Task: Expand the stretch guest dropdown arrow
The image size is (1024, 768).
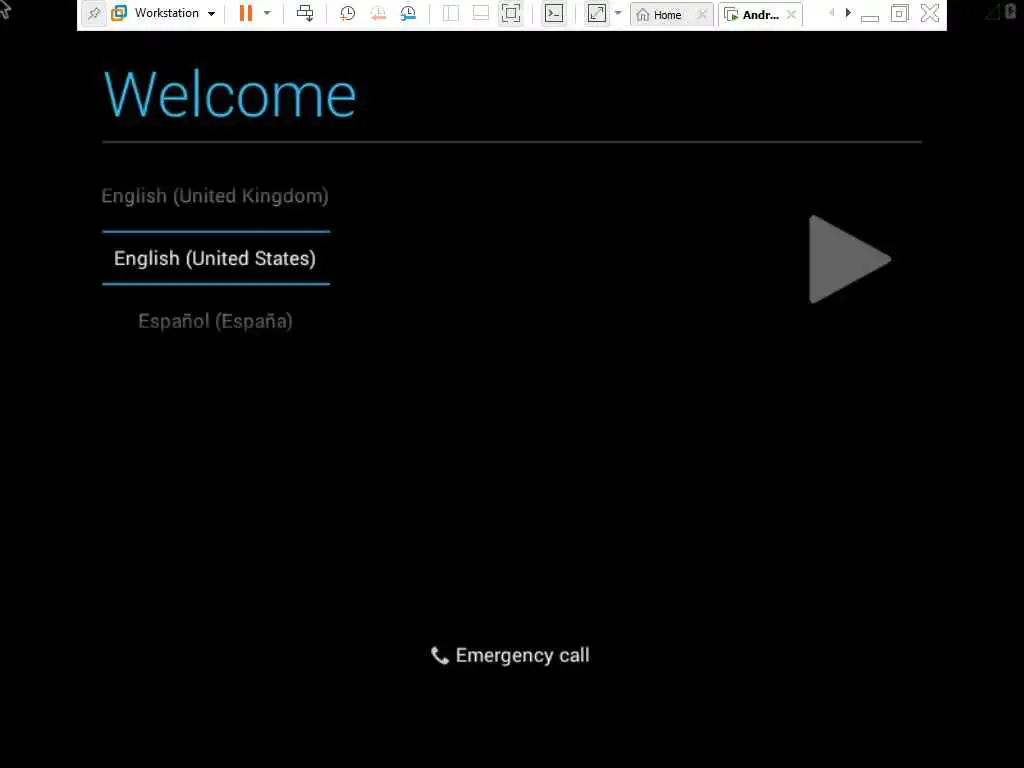Action: [618, 13]
